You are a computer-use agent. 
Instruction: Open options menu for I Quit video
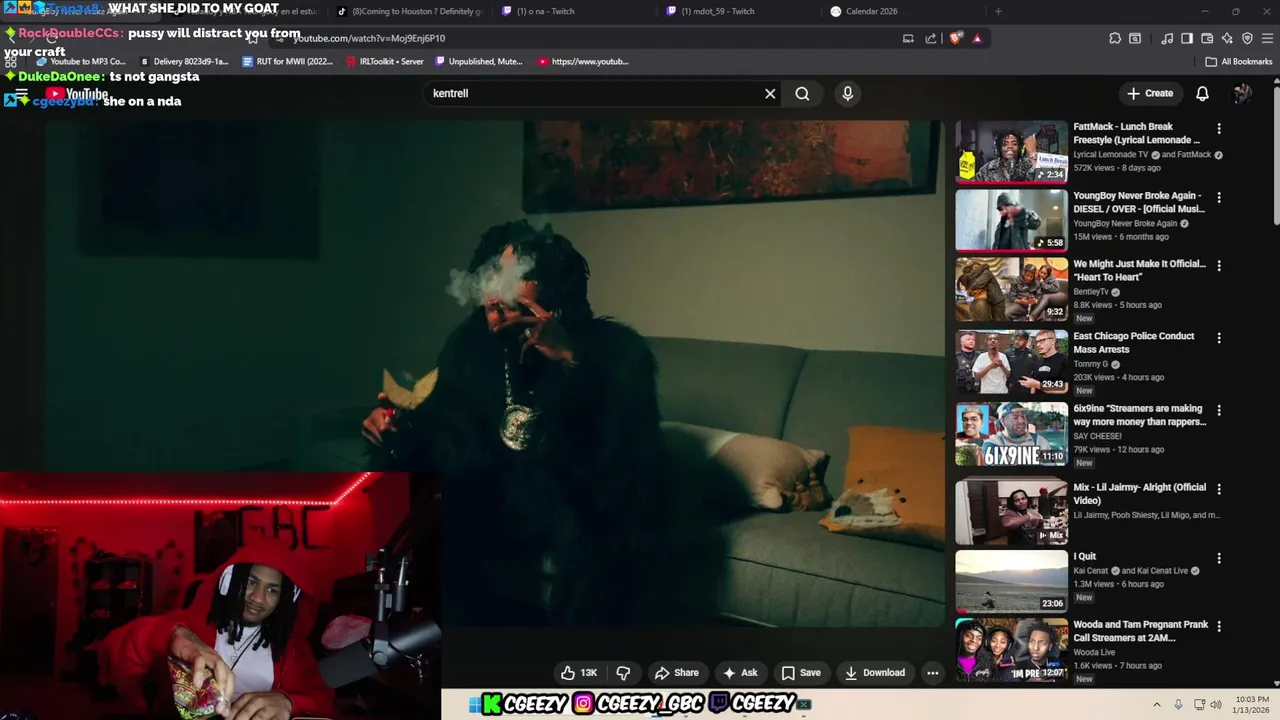coord(1218,558)
